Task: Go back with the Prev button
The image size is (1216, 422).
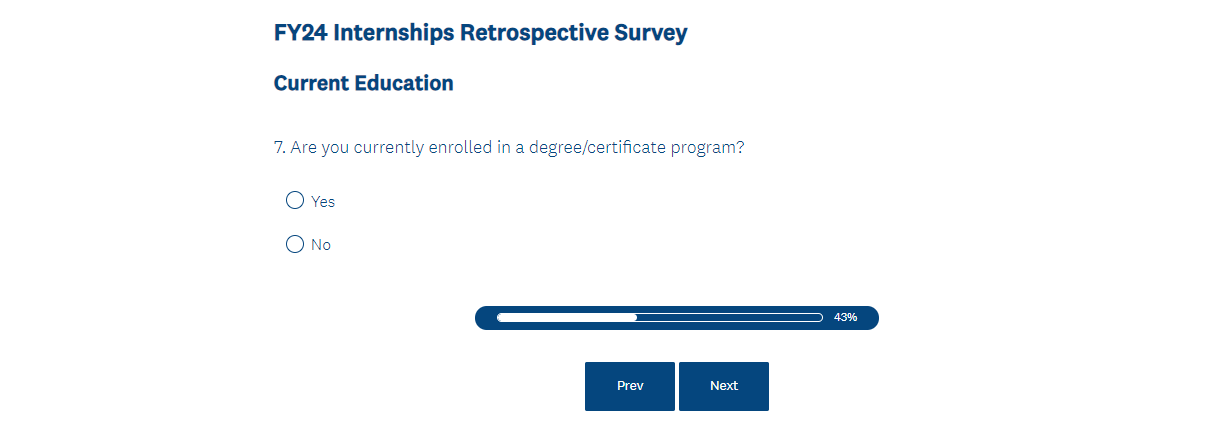Action: tap(630, 386)
